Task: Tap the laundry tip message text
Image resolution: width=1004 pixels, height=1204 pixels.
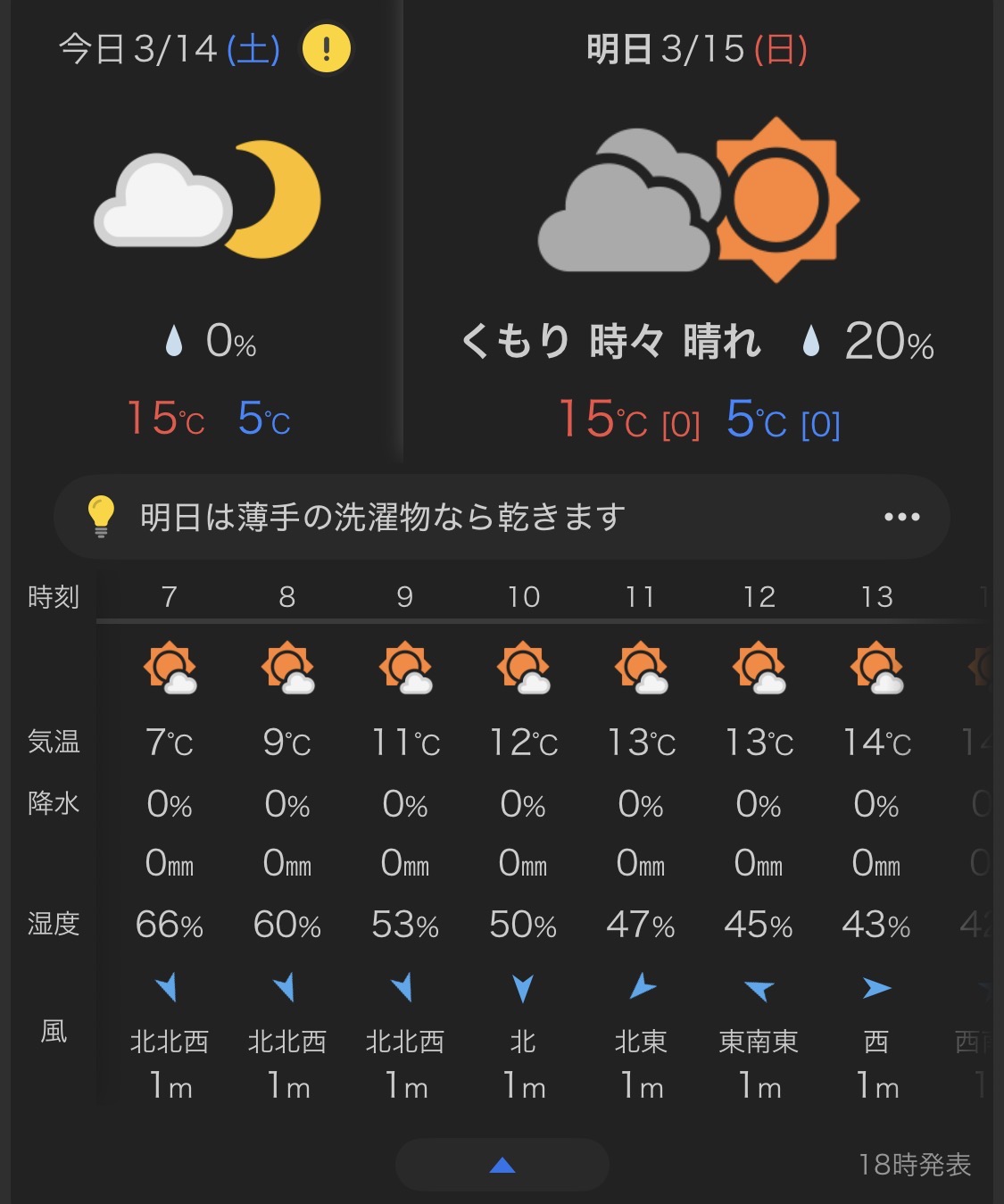Action: click(383, 517)
